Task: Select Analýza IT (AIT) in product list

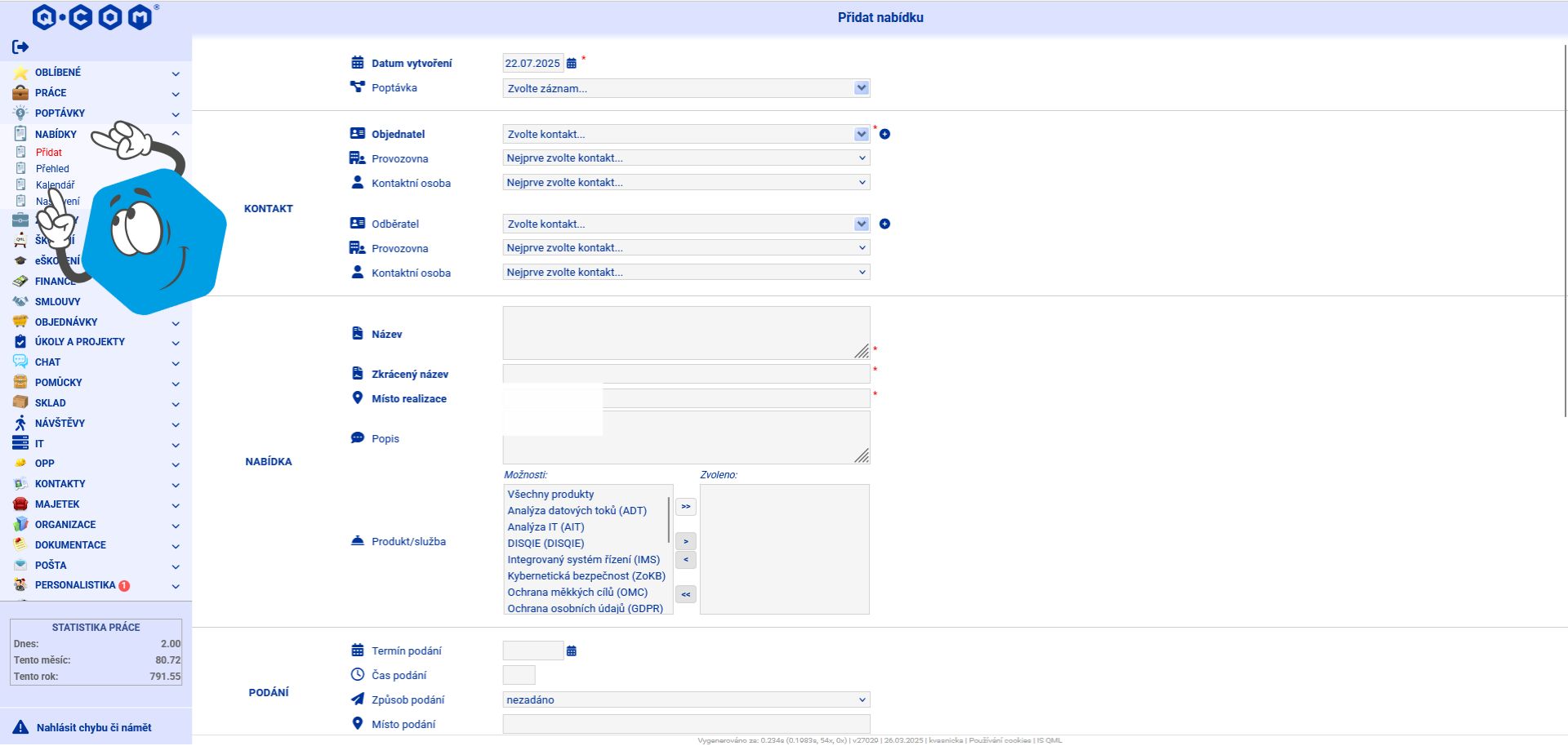Action: tap(546, 527)
